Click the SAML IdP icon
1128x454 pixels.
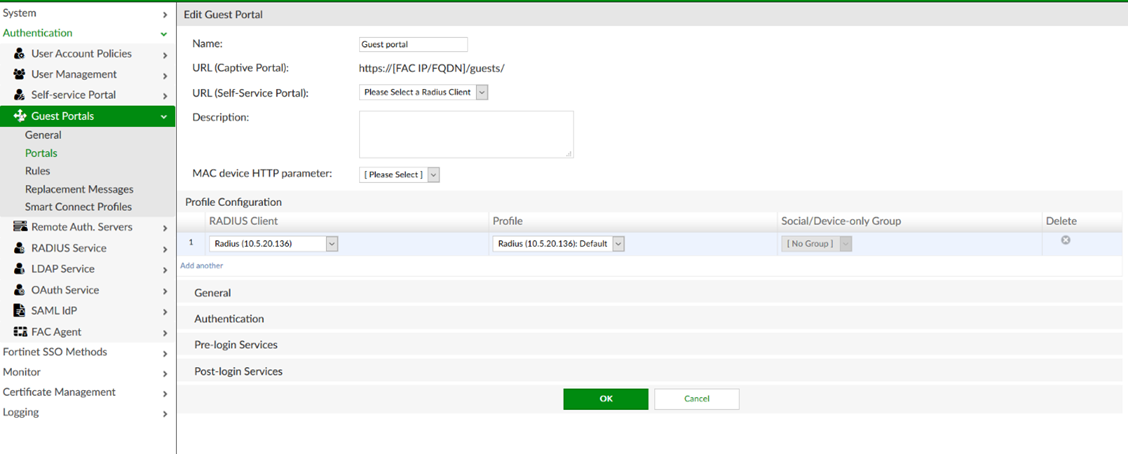[x=20, y=311]
